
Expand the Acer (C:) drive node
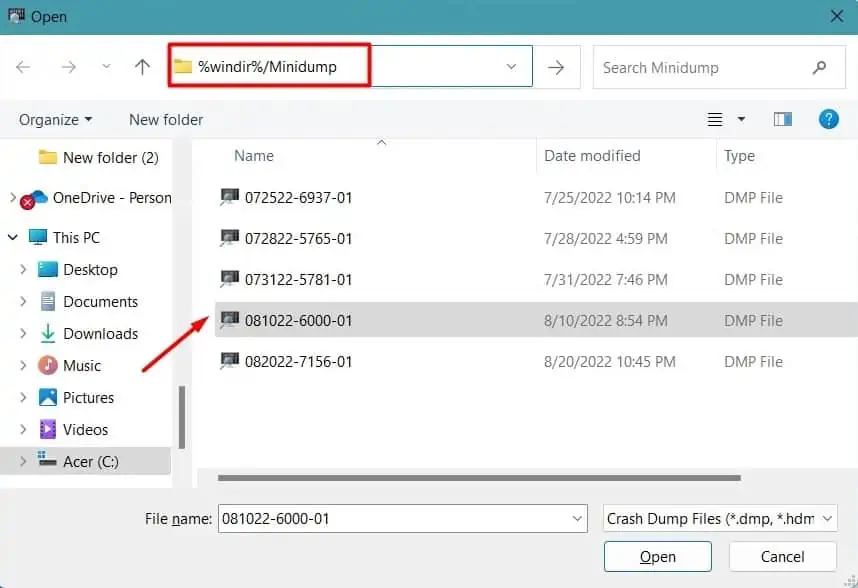pos(23,461)
